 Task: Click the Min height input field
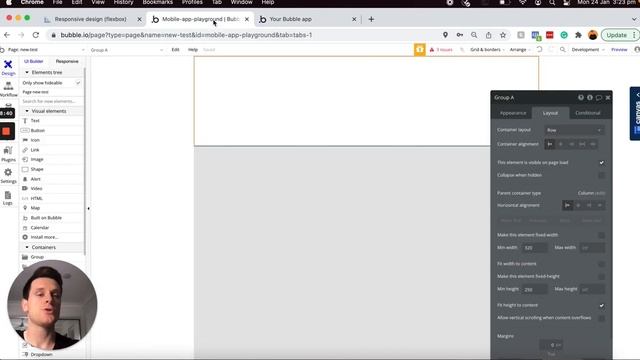535,289
